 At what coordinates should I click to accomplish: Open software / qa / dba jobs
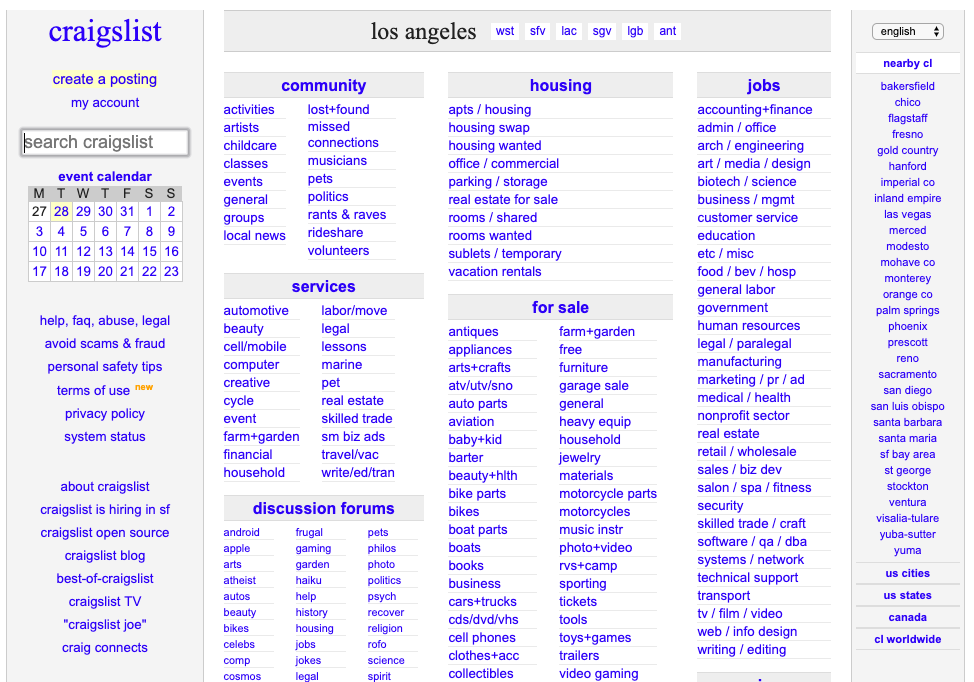[752, 541]
